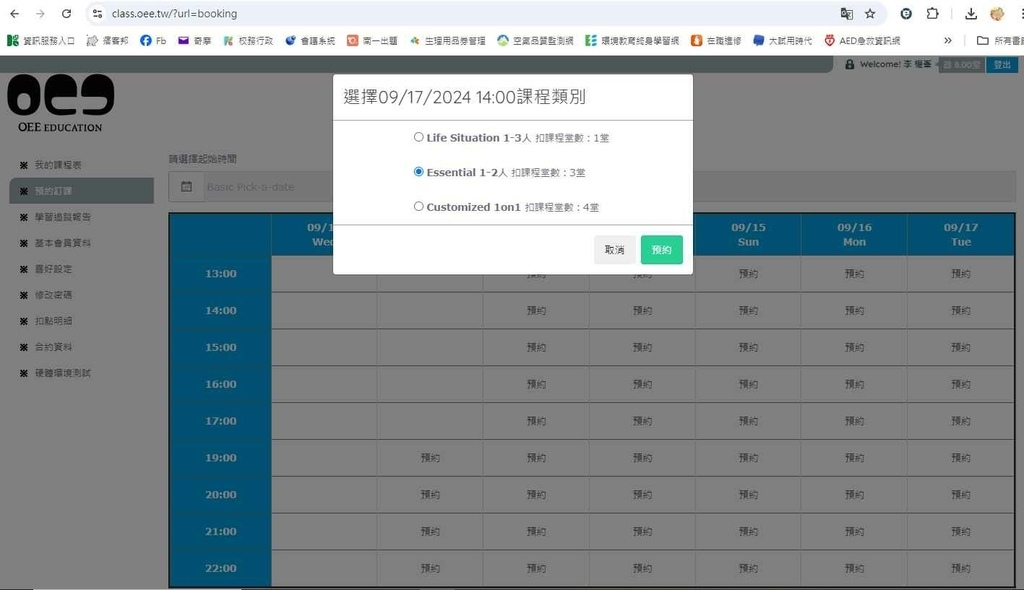Expand the hidden bookmarks overflow chevron
1024x590 pixels.
point(948,41)
